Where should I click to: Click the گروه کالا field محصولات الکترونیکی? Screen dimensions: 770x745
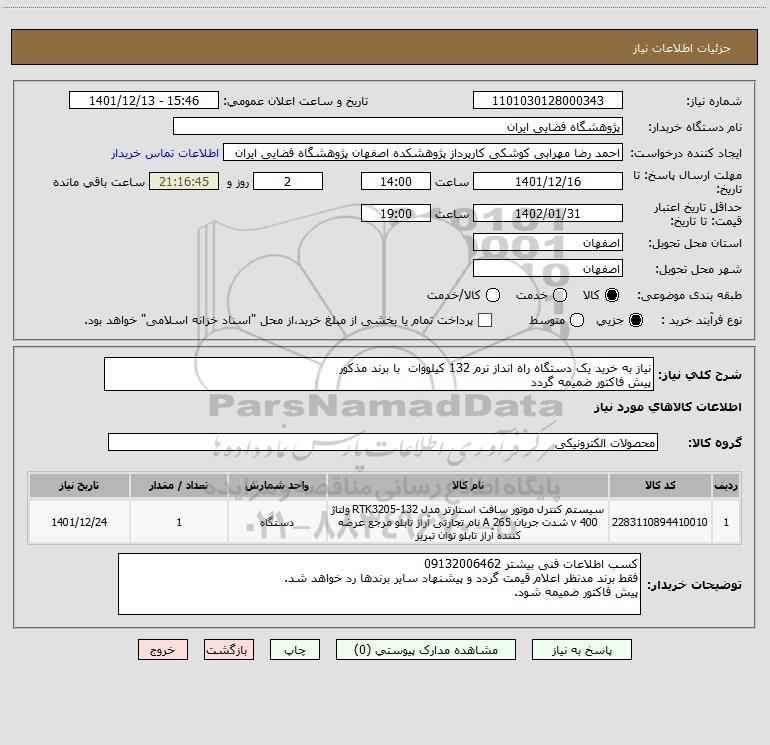383,442
